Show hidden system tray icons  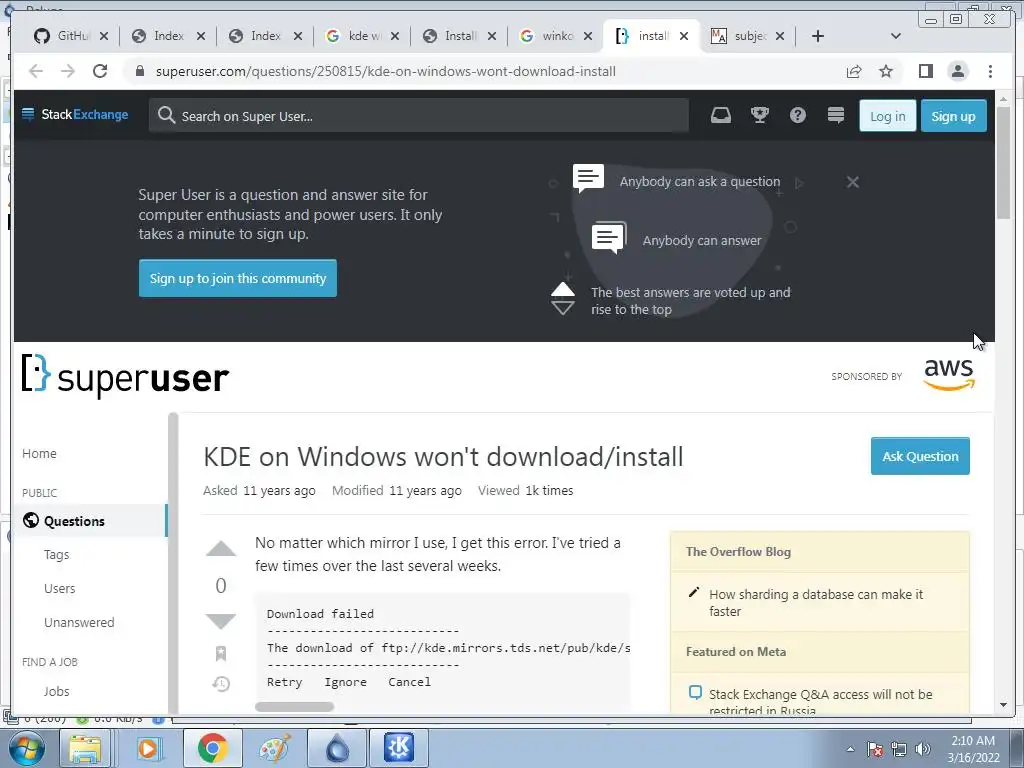click(850, 750)
